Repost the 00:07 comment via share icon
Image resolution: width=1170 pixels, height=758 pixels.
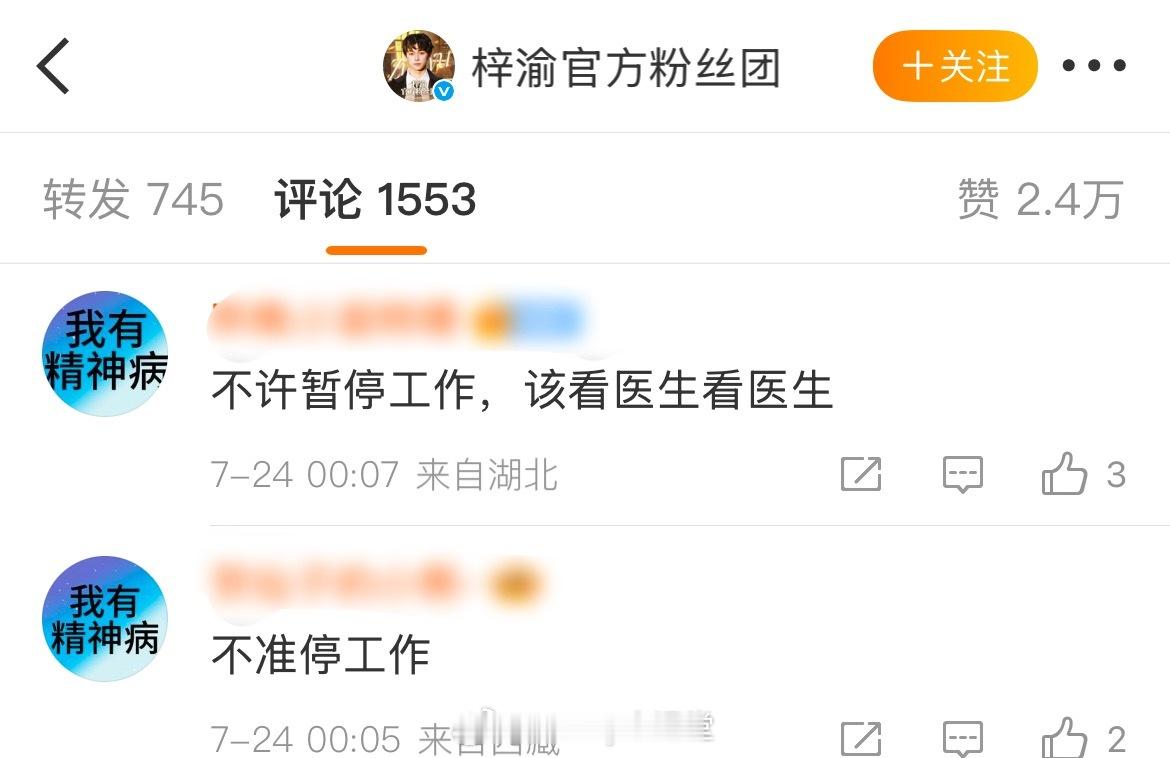[861, 474]
